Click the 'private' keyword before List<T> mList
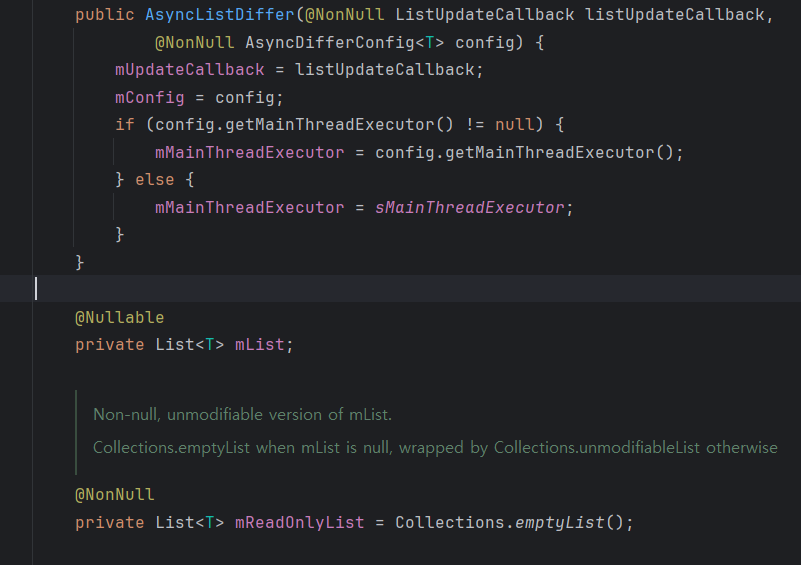 pyautogui.click(x=110, y=345)
